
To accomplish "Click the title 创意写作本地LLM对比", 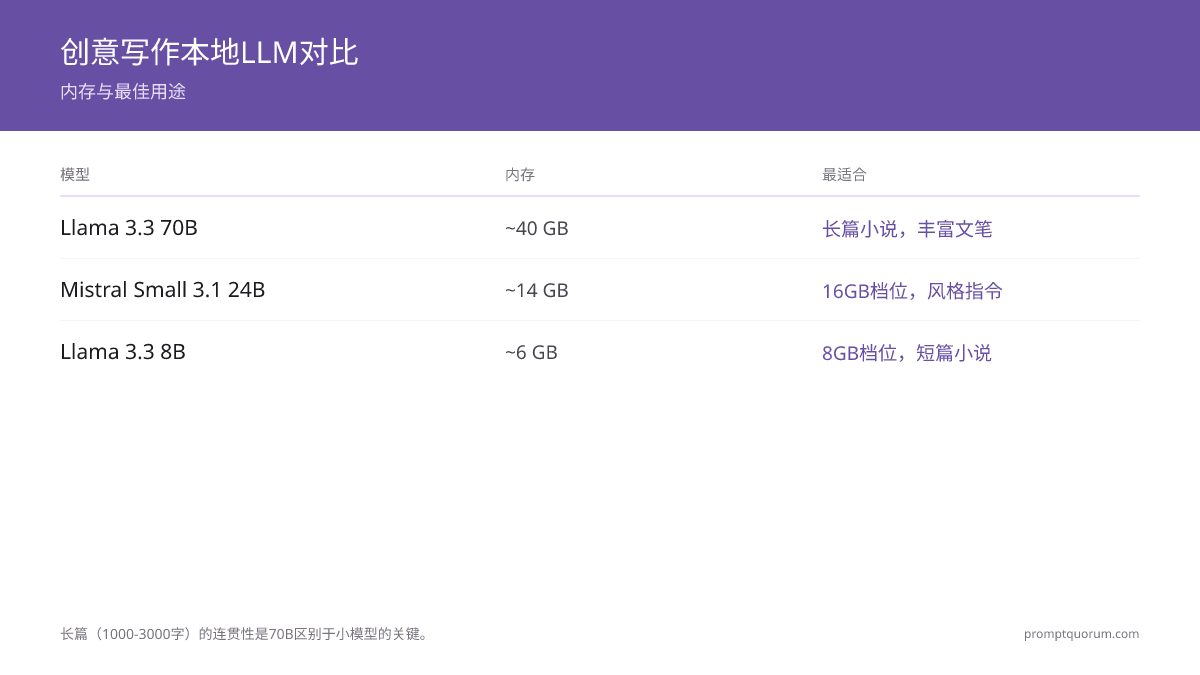I will [209, 52].
